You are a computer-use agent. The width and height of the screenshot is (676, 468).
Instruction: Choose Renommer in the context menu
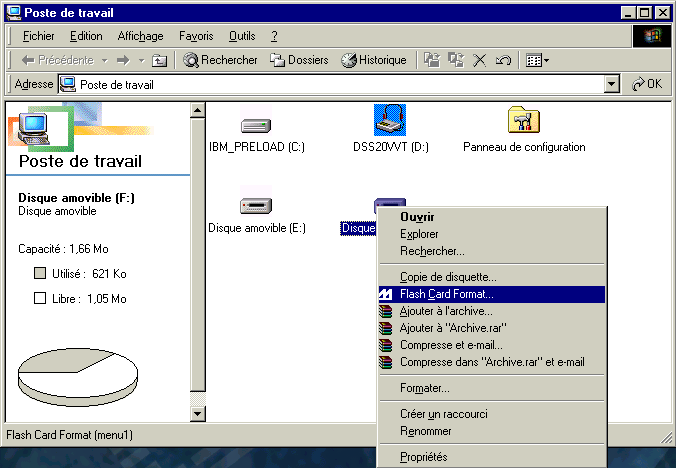coord(492,431)
